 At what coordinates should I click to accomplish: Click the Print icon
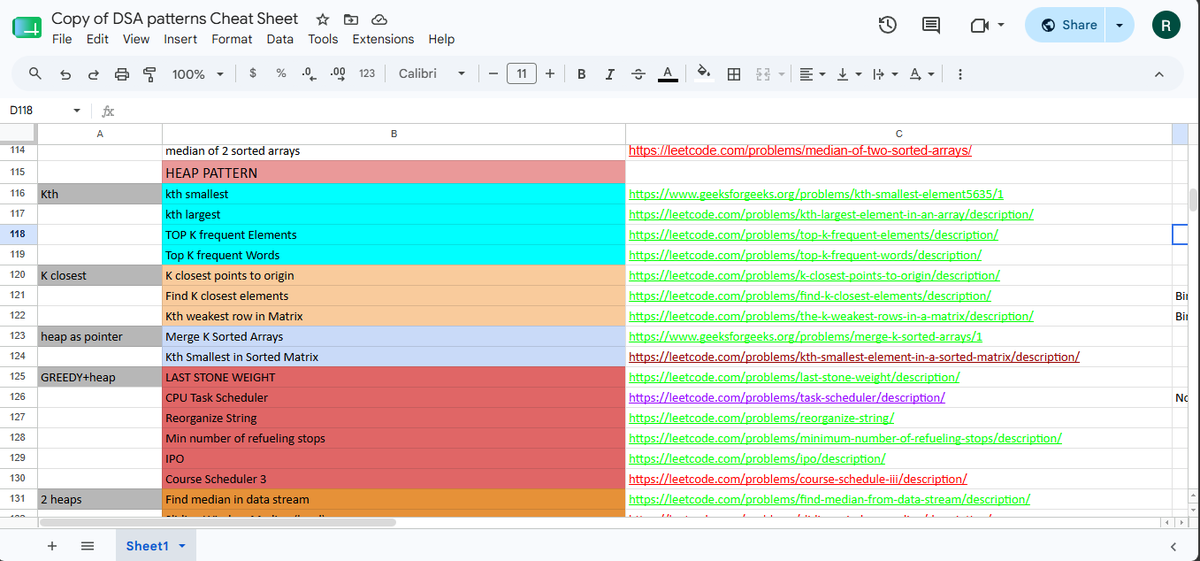click(x=122, y=74)
